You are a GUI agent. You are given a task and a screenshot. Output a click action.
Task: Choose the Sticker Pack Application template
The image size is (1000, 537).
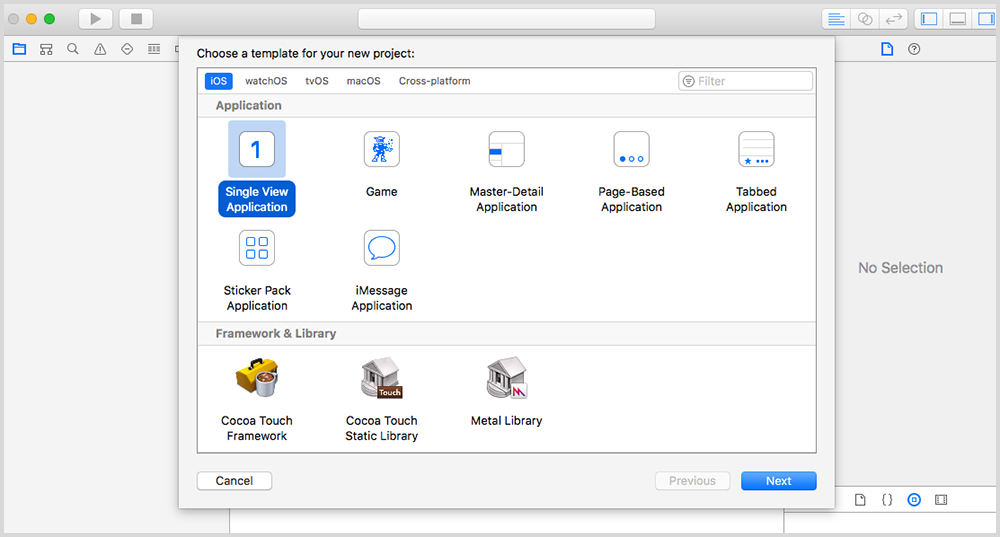257,248
